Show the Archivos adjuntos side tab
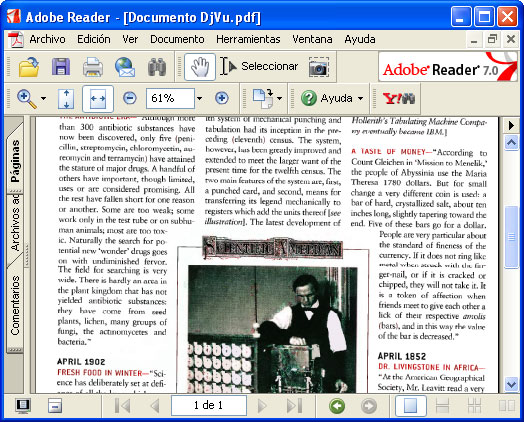Image resolution: width=524 pixels, height=422 pixels. pyautogui.click(x=15, y=224)
